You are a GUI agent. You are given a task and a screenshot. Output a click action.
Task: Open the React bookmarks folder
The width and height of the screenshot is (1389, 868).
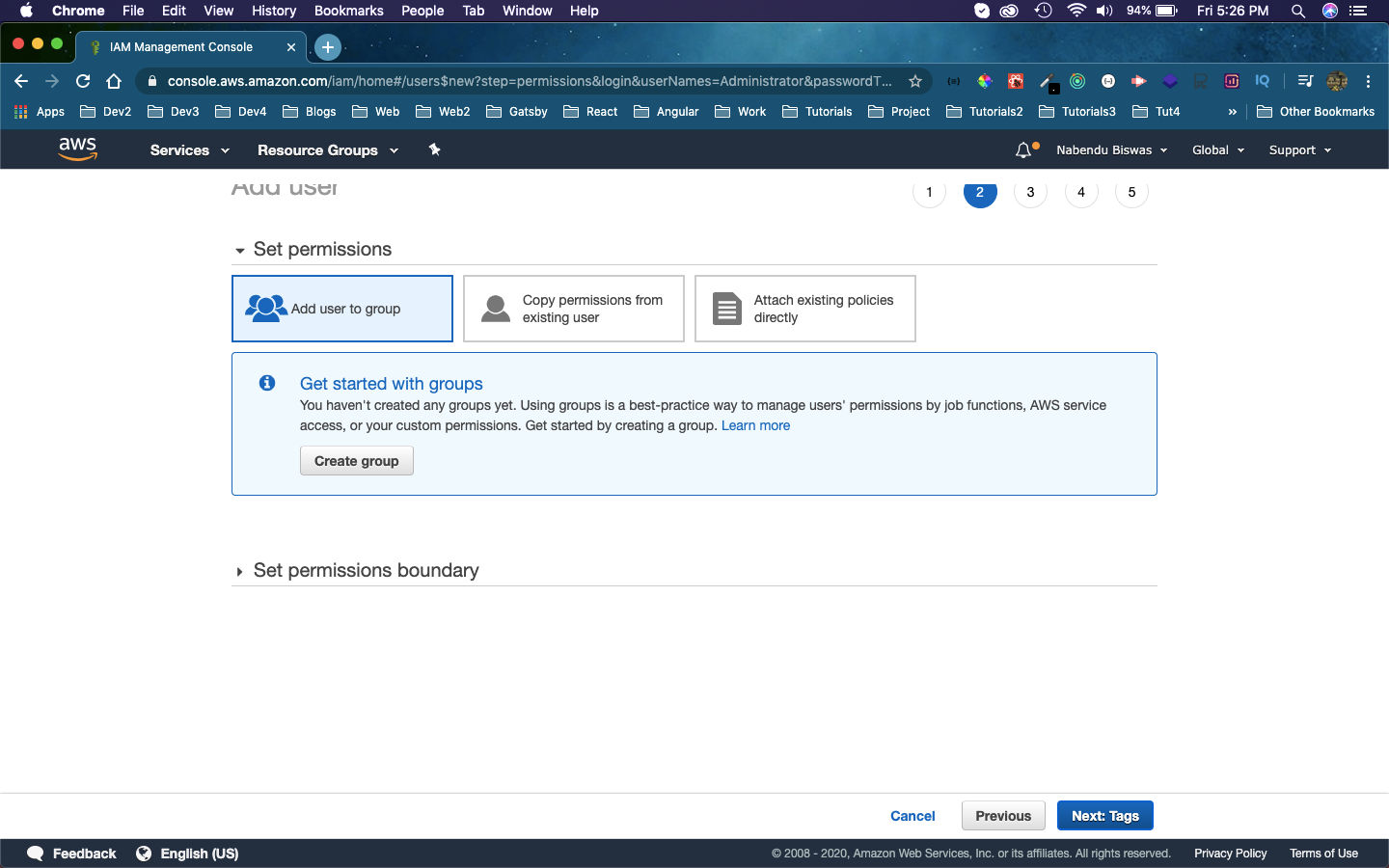(590, 112)
